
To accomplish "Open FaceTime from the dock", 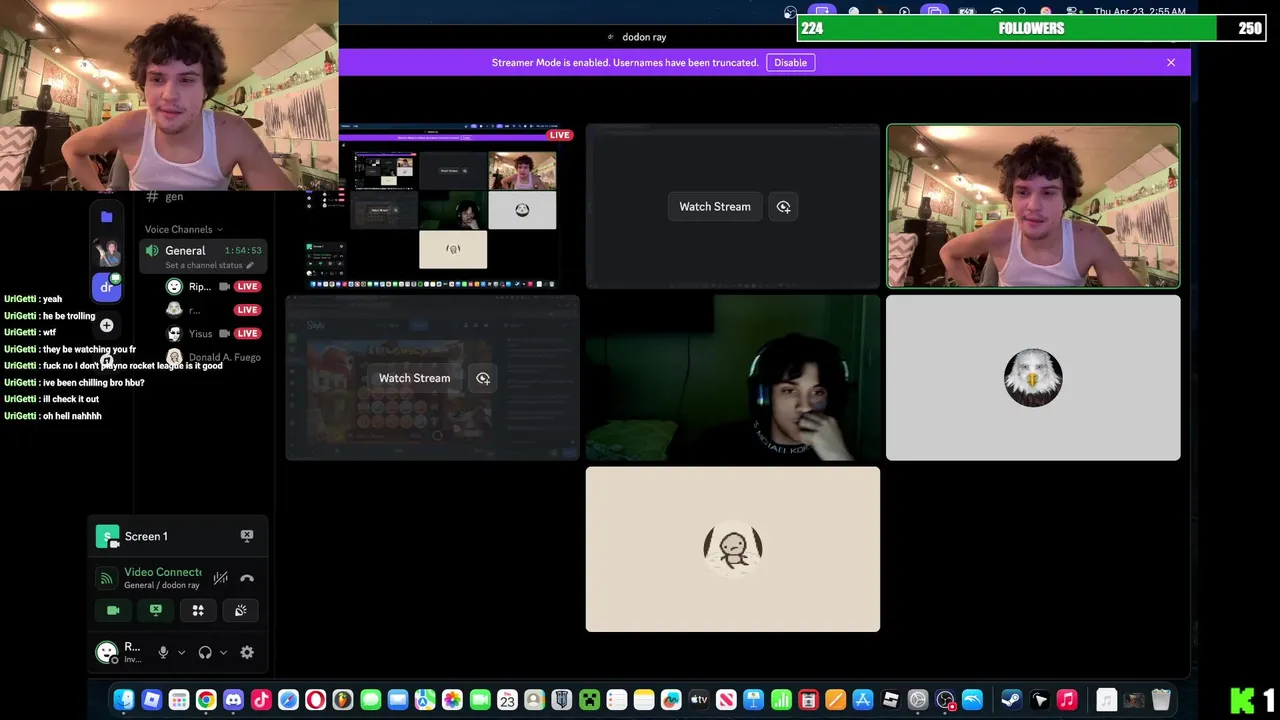I will [x=480, y=700].
